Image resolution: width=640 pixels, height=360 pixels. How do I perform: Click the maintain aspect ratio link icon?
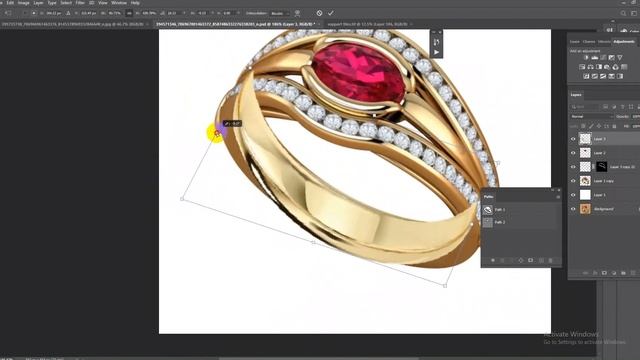(129, 13)
